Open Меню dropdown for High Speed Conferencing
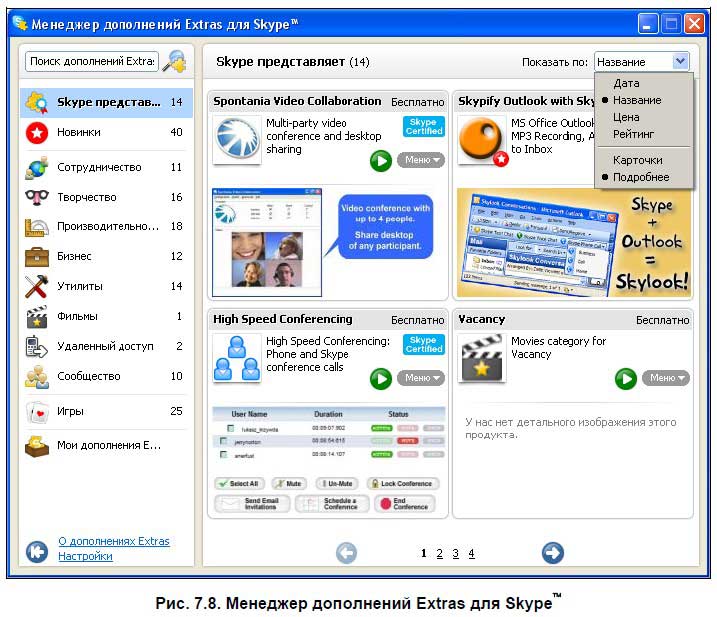 (x=420, y=378)
